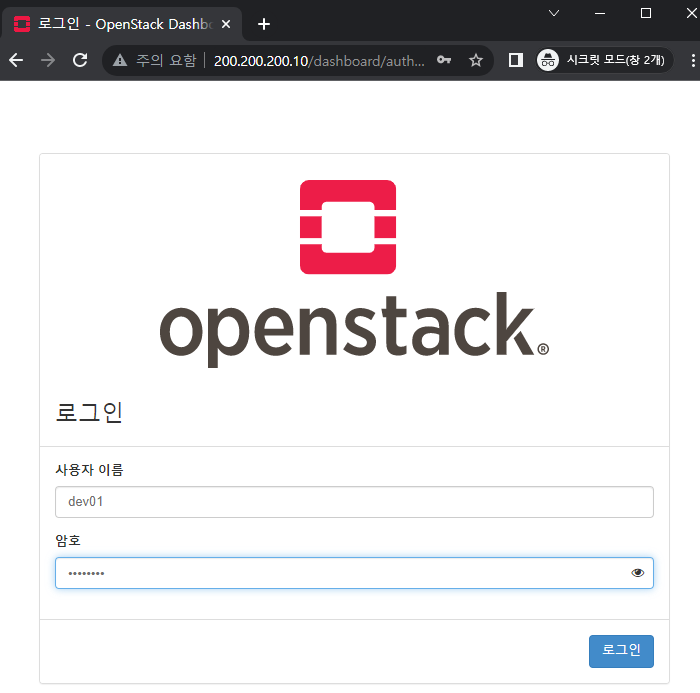Expand the tab search dropdown arrow

click(x=554, y=13)
